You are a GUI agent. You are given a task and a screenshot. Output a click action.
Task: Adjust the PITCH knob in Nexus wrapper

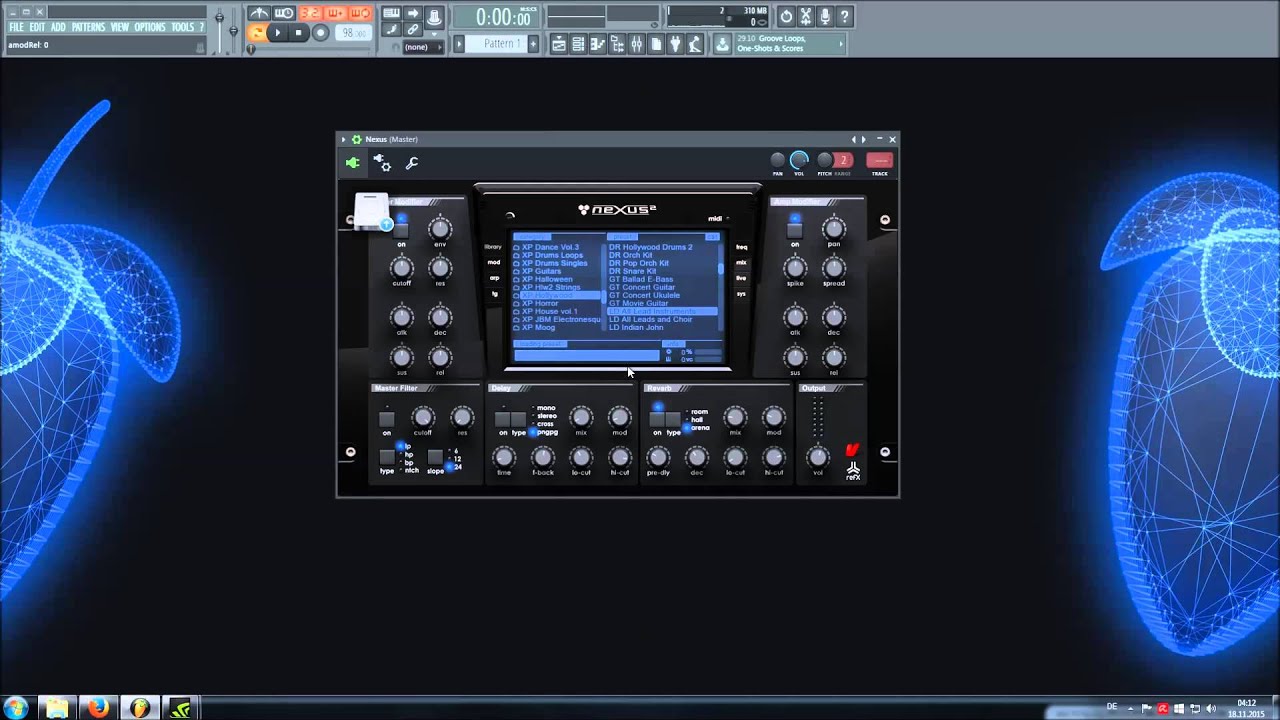pos(825,160)
